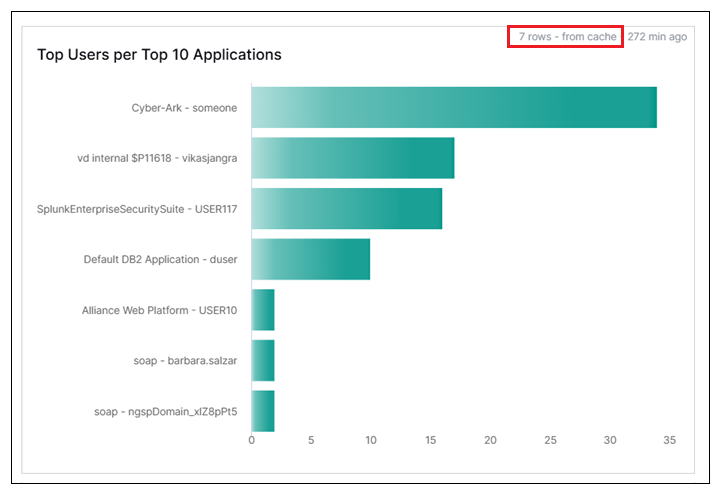Click the 'soap - barbara.salzar' label
The height and width of the screenshot is (496, 724).
click(185, 360)
